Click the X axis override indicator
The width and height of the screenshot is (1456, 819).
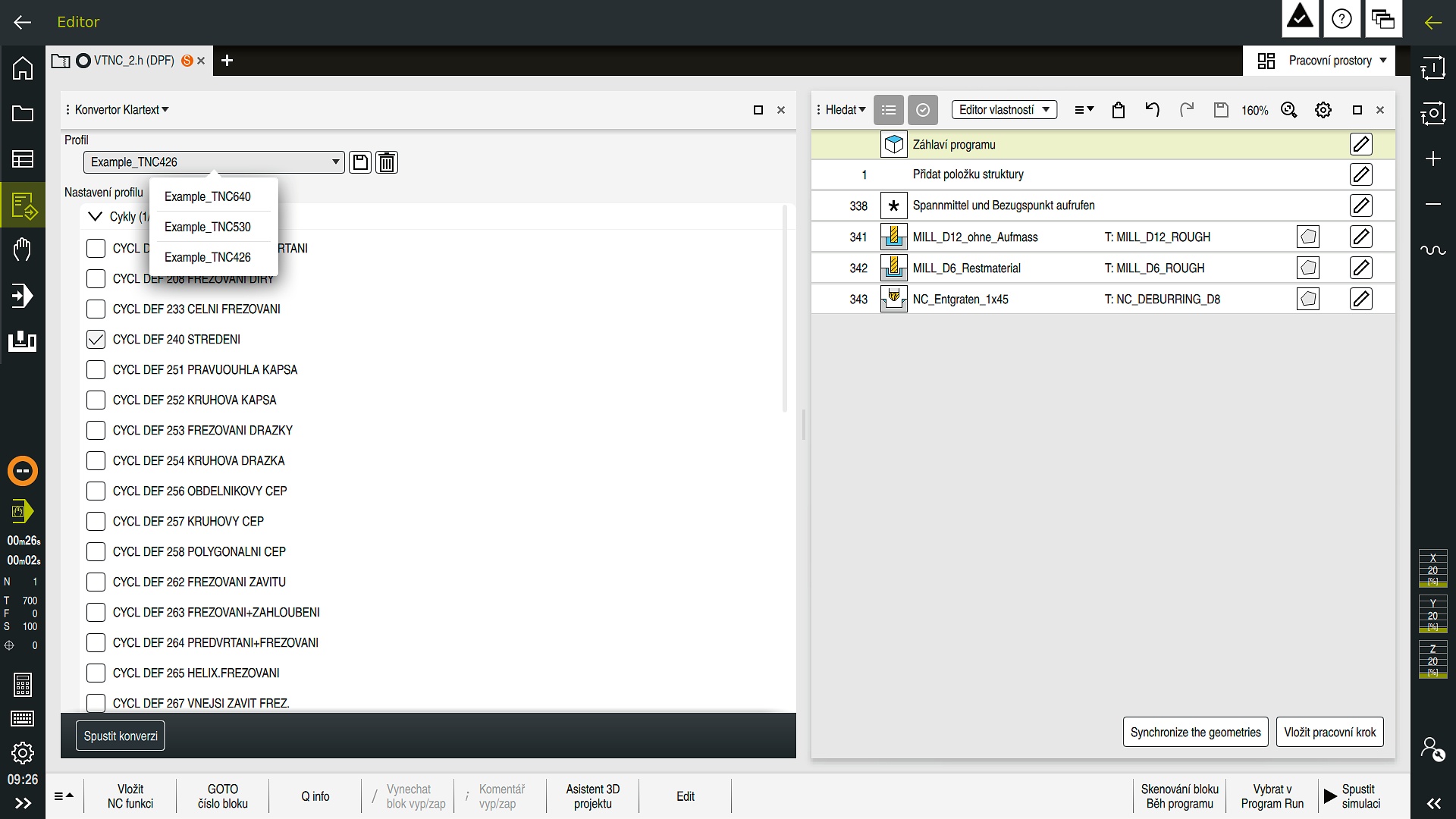(x=1432, y=569)
